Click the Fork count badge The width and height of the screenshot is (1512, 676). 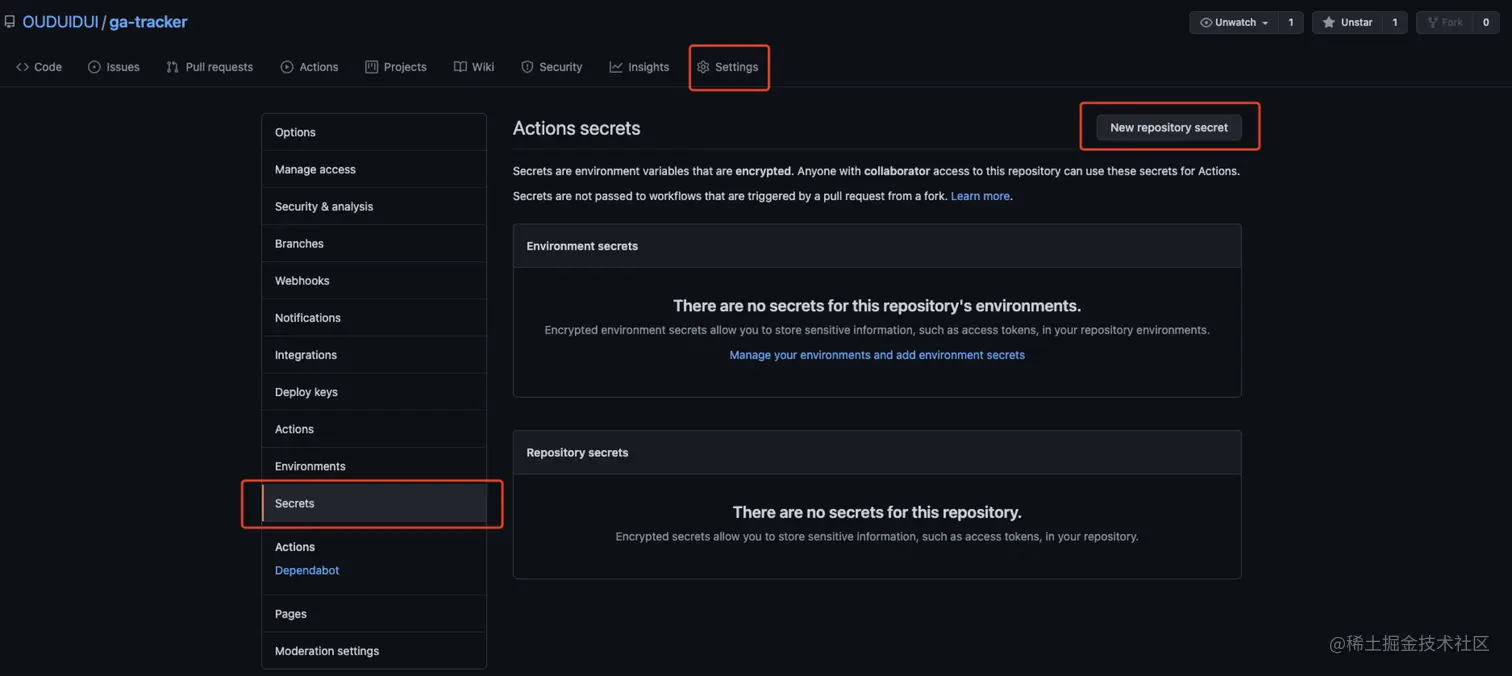(x=1485, y=22)
